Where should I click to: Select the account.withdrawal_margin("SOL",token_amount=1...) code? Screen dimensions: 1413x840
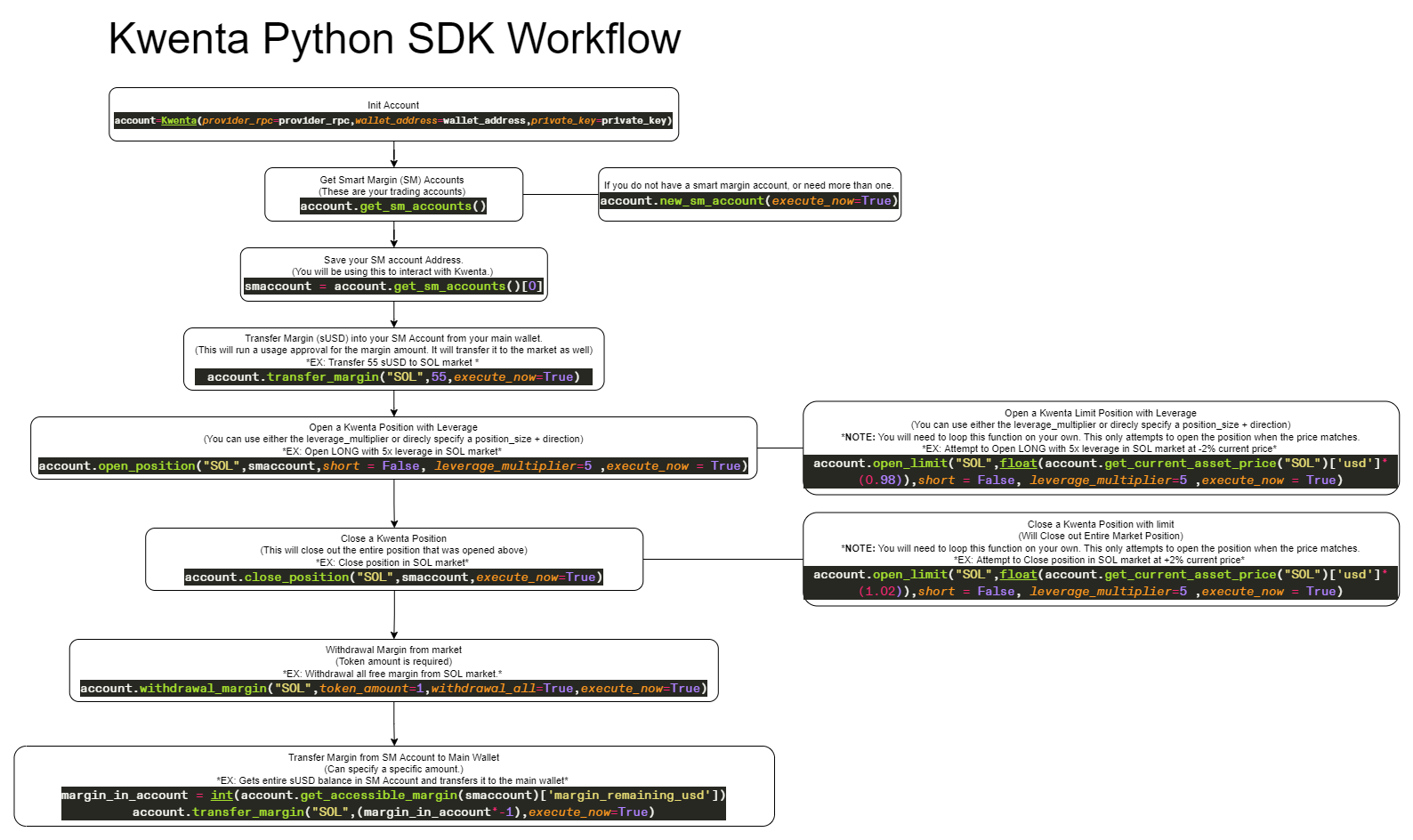(x=393, y=688)
